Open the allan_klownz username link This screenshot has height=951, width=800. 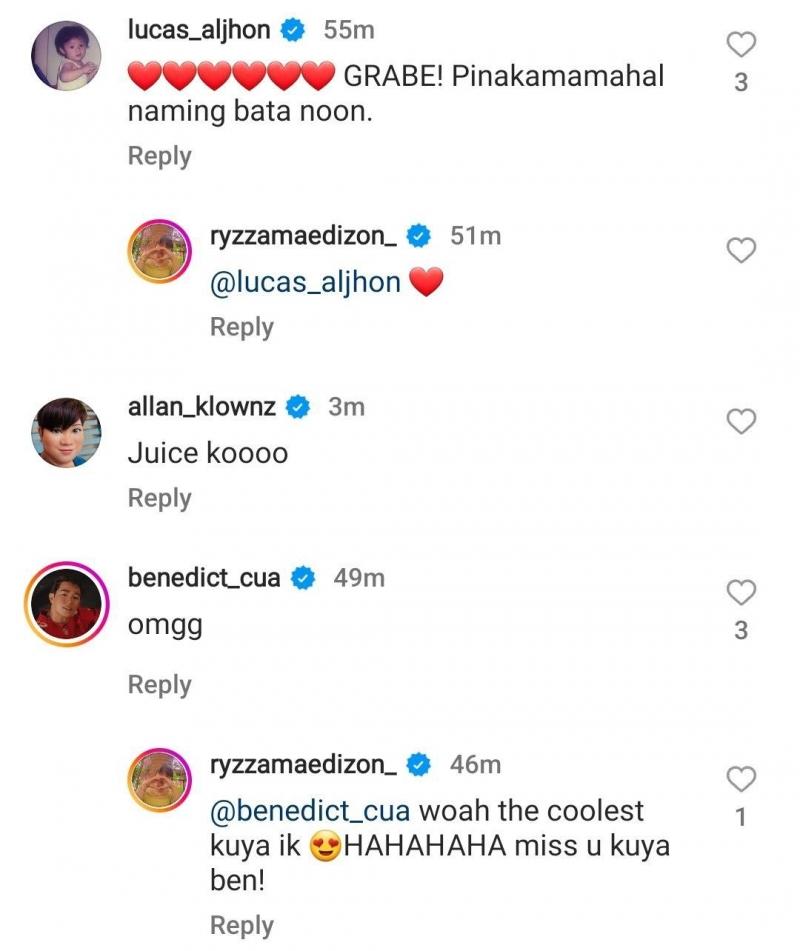coord(202,406)
